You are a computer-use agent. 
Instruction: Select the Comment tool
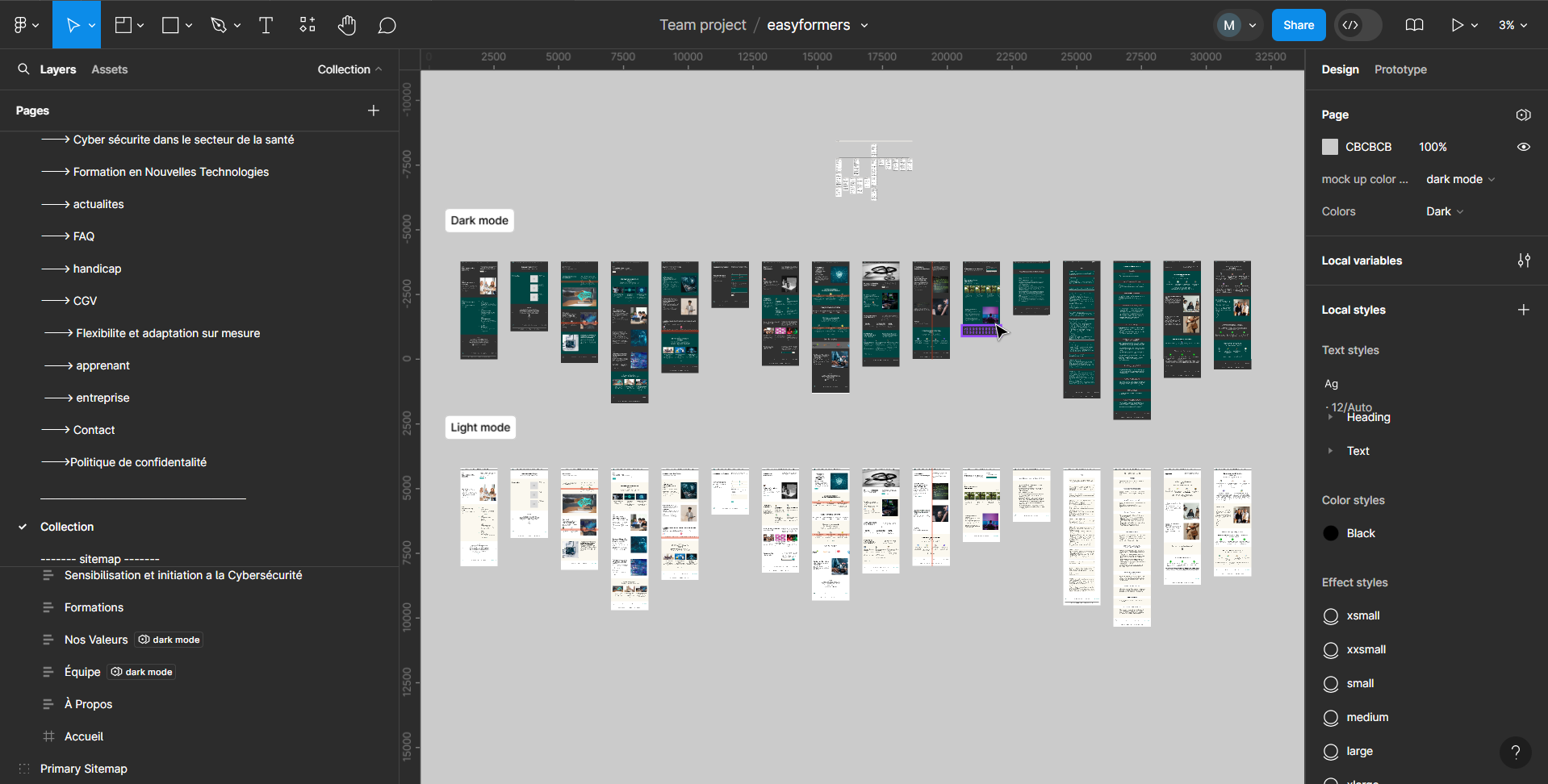tap(387, 25)
